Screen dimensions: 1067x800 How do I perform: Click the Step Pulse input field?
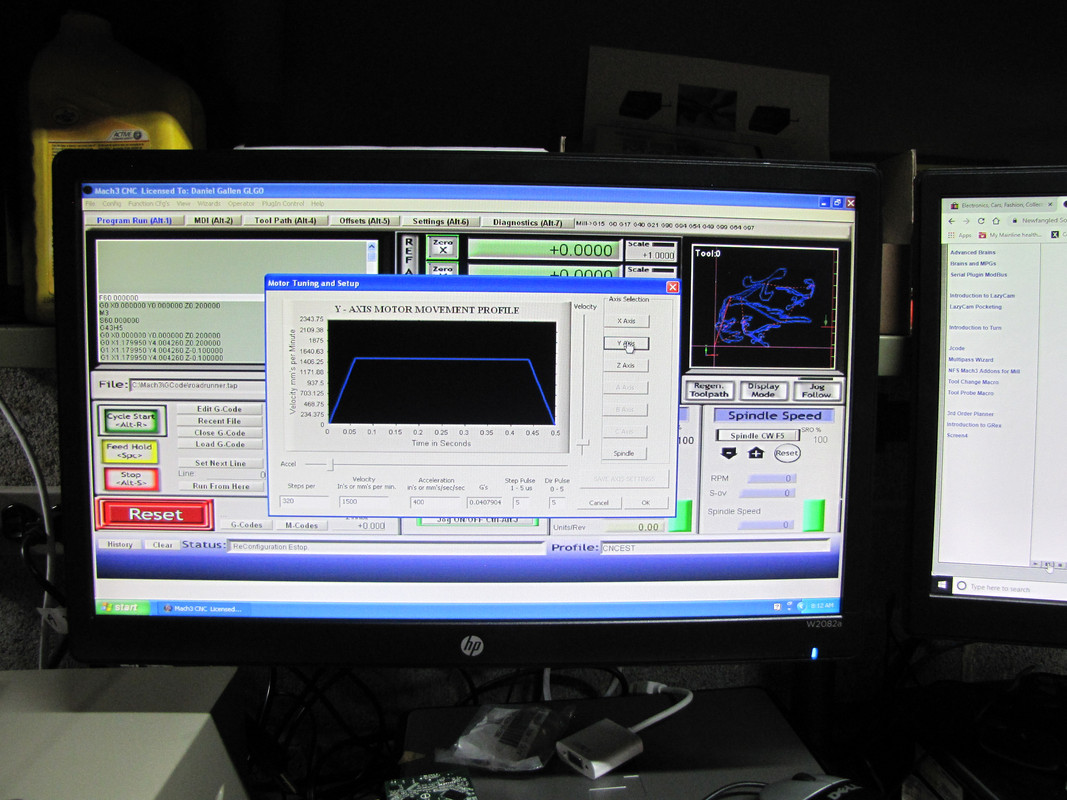tap(521, 502)
